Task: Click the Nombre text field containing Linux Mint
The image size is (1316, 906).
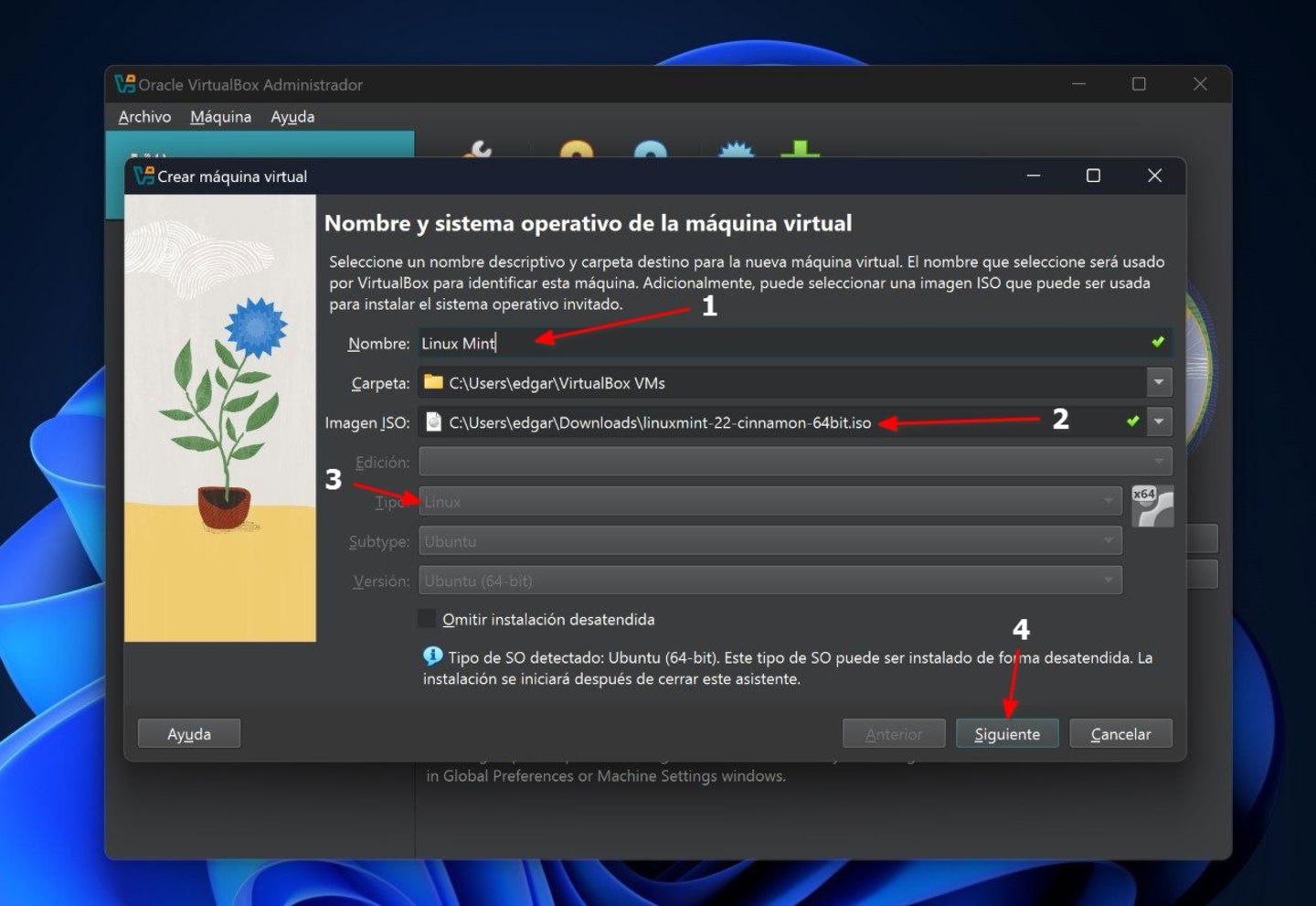Action: (795, 343)
